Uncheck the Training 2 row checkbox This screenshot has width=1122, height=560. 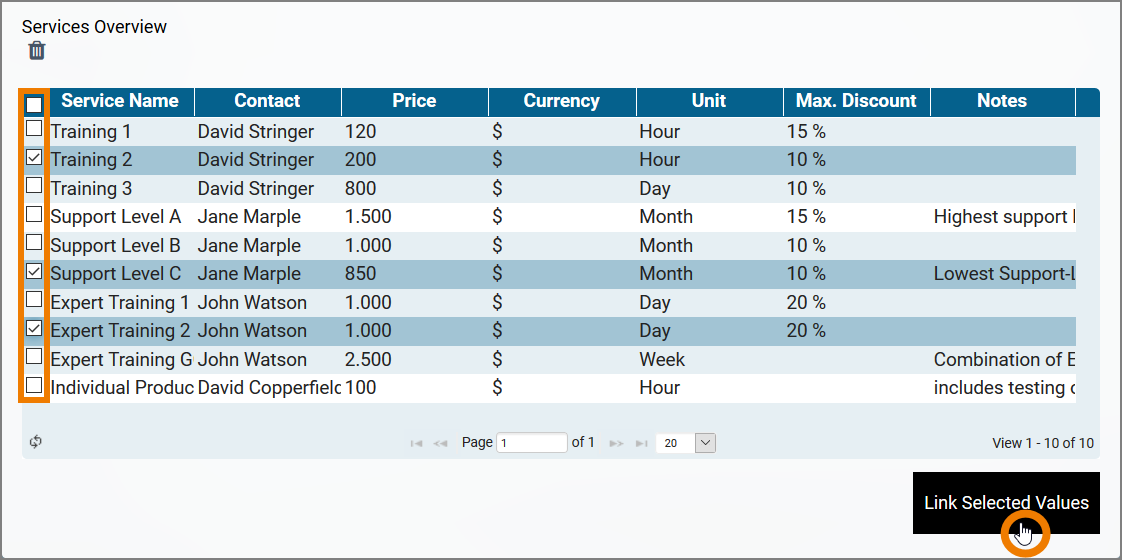[34, 158]
